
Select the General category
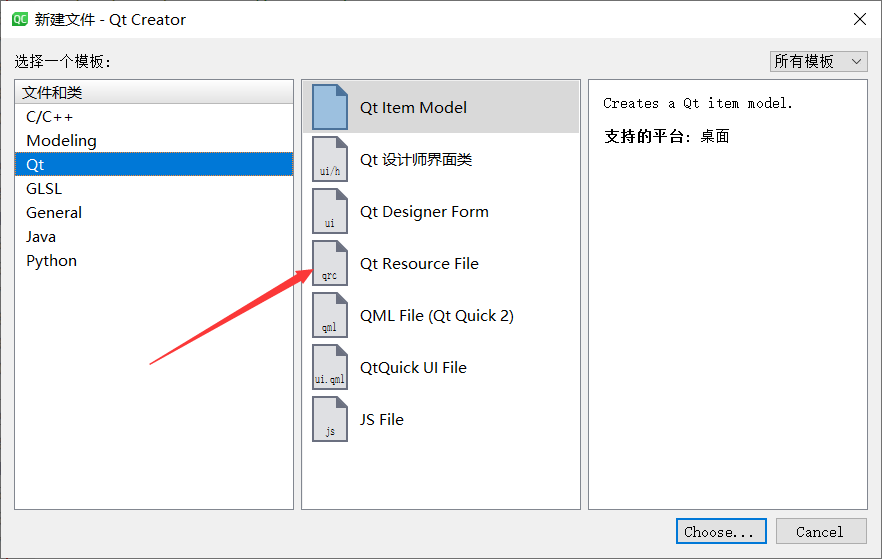tap(154, 213)
